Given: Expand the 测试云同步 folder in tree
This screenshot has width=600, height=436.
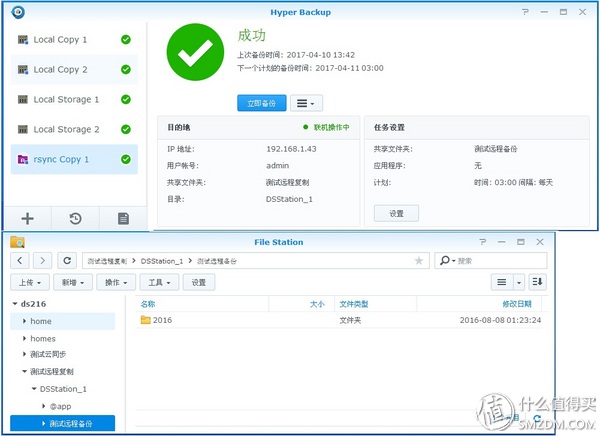Looking at the screenshot, I should coord(24,354).
